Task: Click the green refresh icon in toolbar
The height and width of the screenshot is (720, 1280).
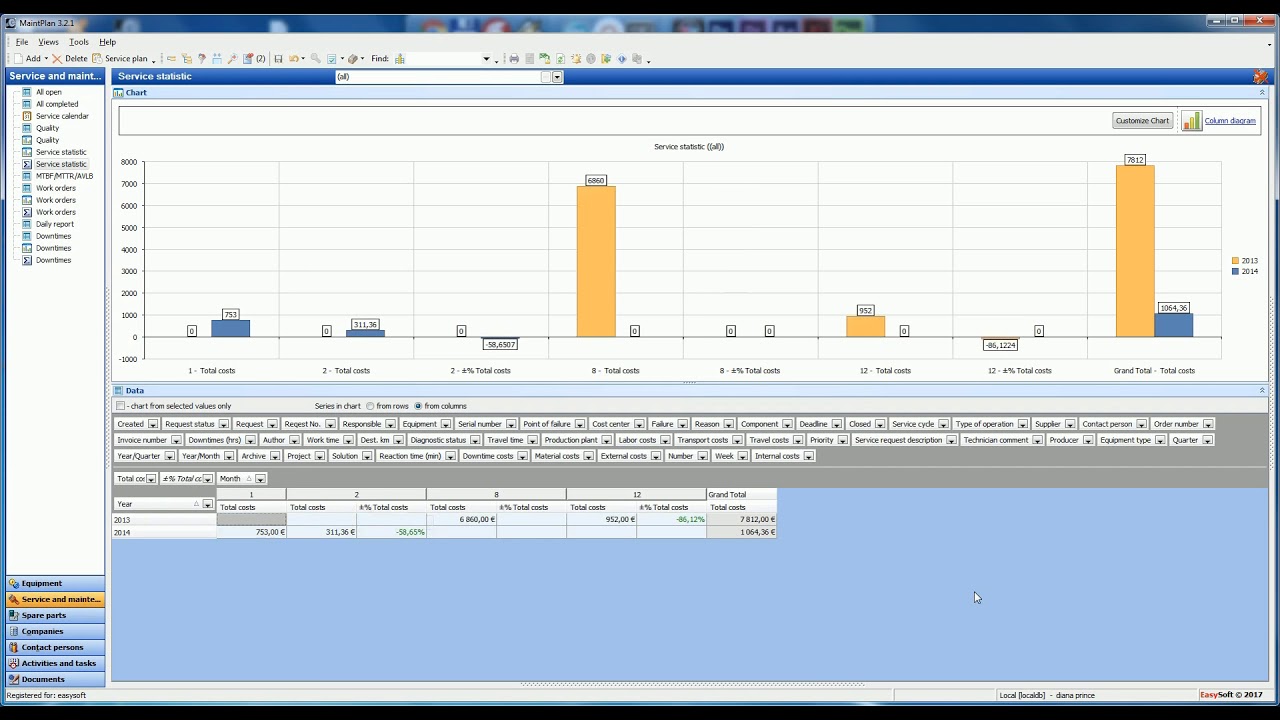Action: coord(560,59)
